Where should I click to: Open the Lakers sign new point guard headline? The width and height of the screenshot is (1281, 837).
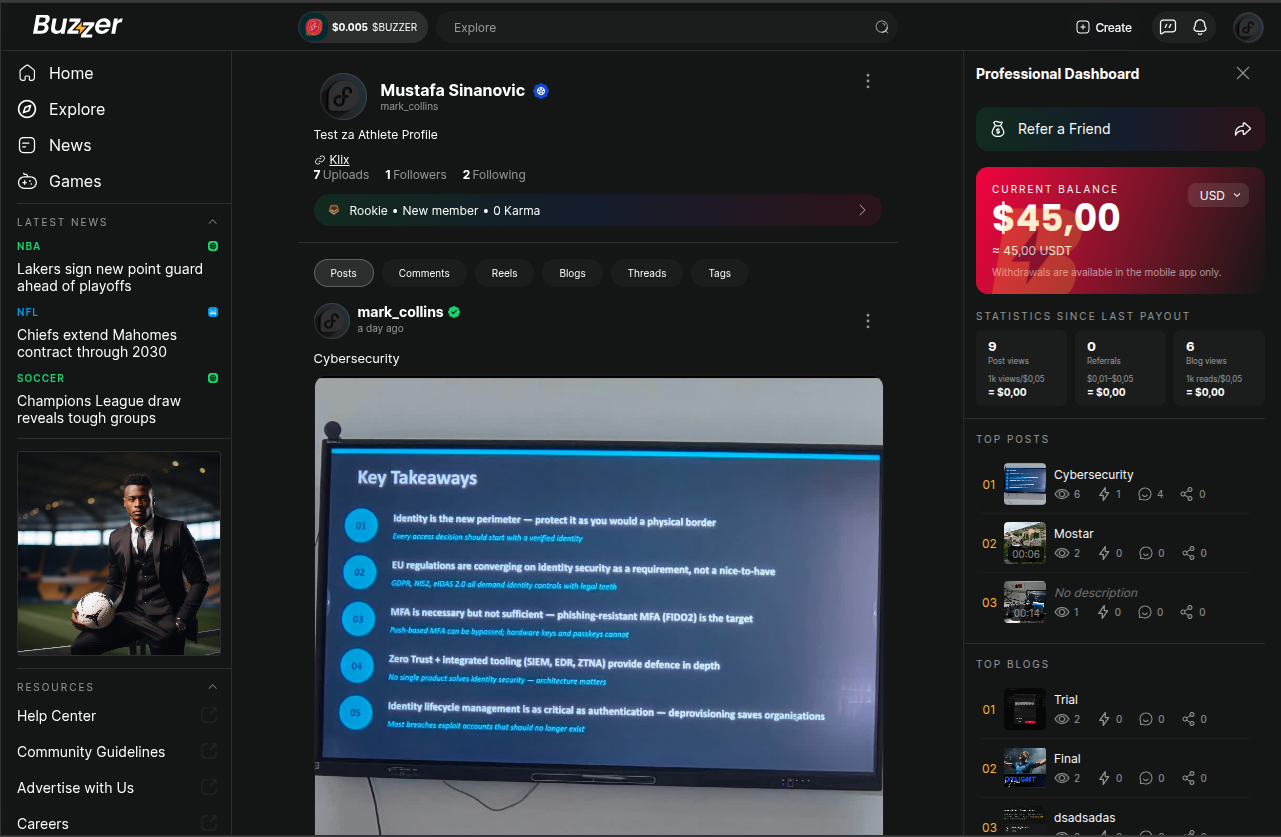pos(110,277)
